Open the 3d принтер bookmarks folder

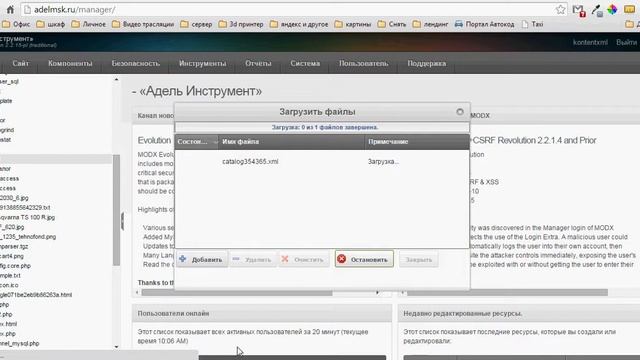click(241, 24)
